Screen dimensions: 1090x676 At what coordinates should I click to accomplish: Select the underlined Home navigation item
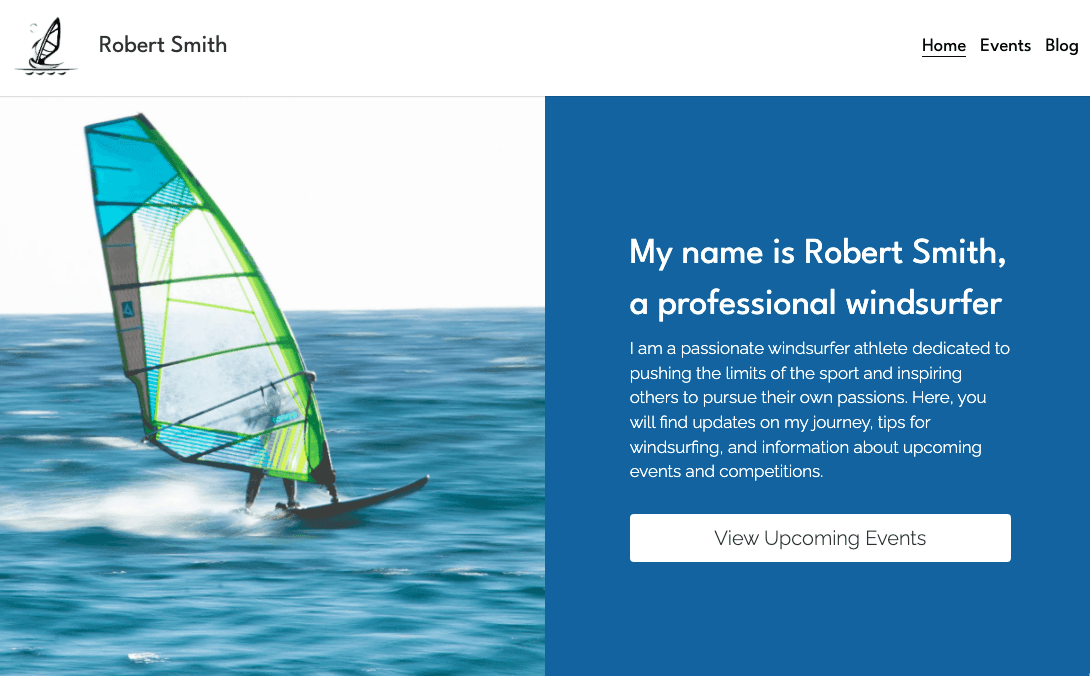pyautogui.click(x=943, y=45)
